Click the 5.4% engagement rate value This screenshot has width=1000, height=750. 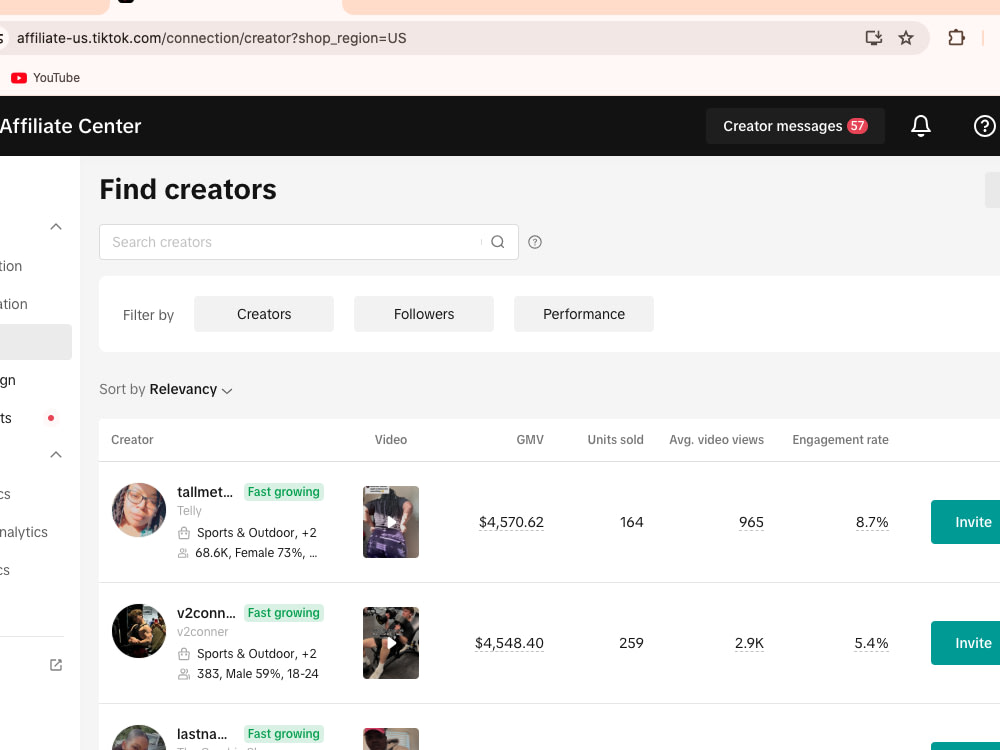coord(871,643)
